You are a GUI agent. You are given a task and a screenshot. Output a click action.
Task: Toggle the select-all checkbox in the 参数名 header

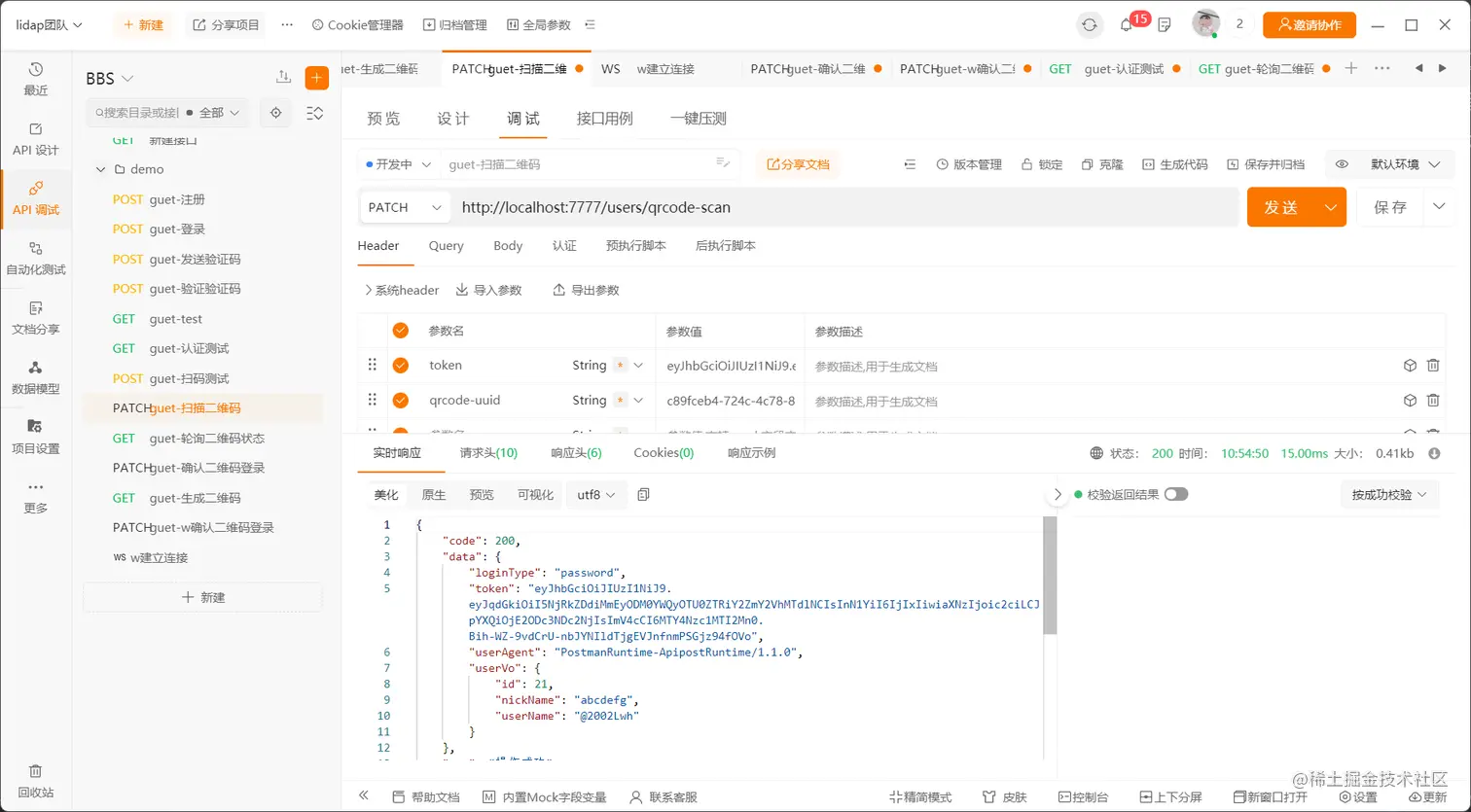point(400,331)
